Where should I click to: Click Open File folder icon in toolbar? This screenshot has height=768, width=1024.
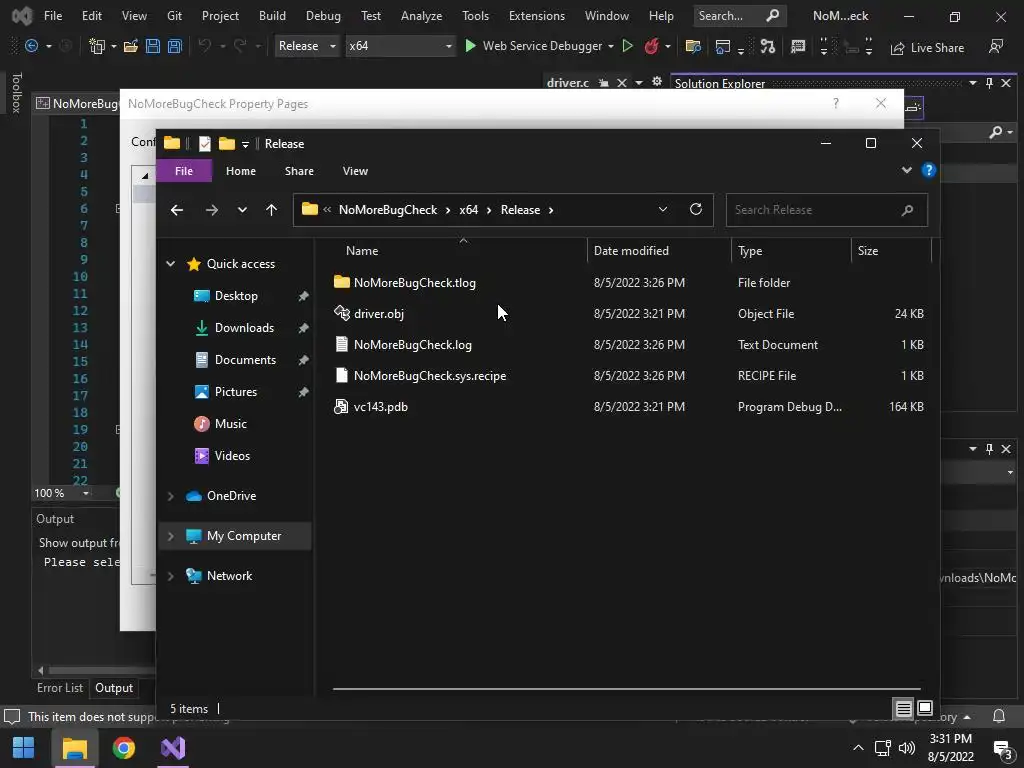pos(131,46)
